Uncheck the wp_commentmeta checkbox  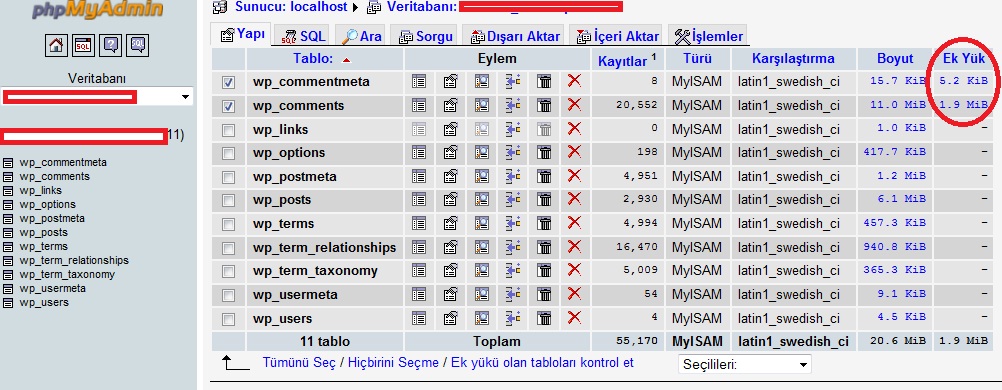pyautogui.click(x=228, y=82)
